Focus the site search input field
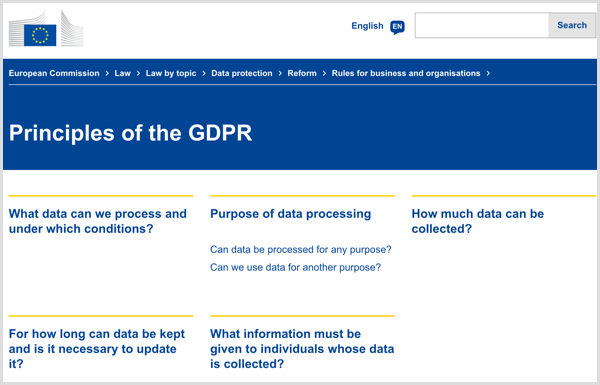This screenshot has height=385, width=600. pyautogui.click(x=482, y=25)
